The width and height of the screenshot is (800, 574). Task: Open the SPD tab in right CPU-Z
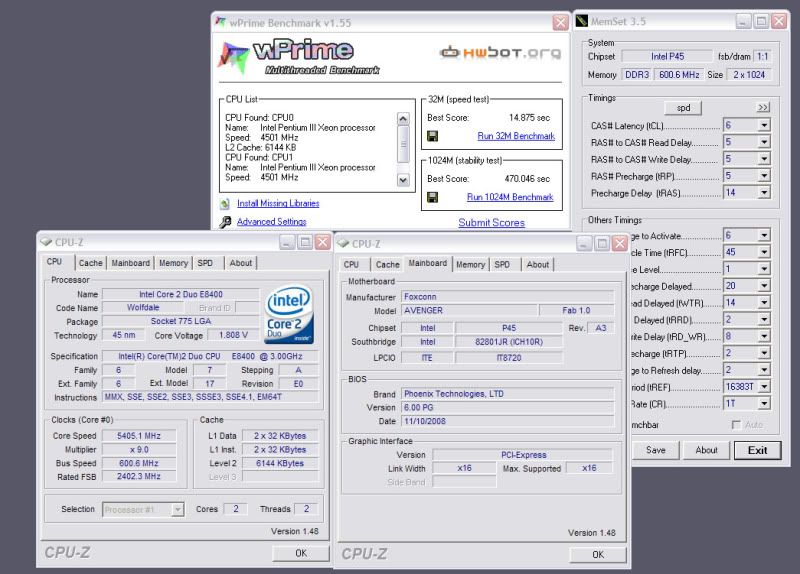click(502, 264)
